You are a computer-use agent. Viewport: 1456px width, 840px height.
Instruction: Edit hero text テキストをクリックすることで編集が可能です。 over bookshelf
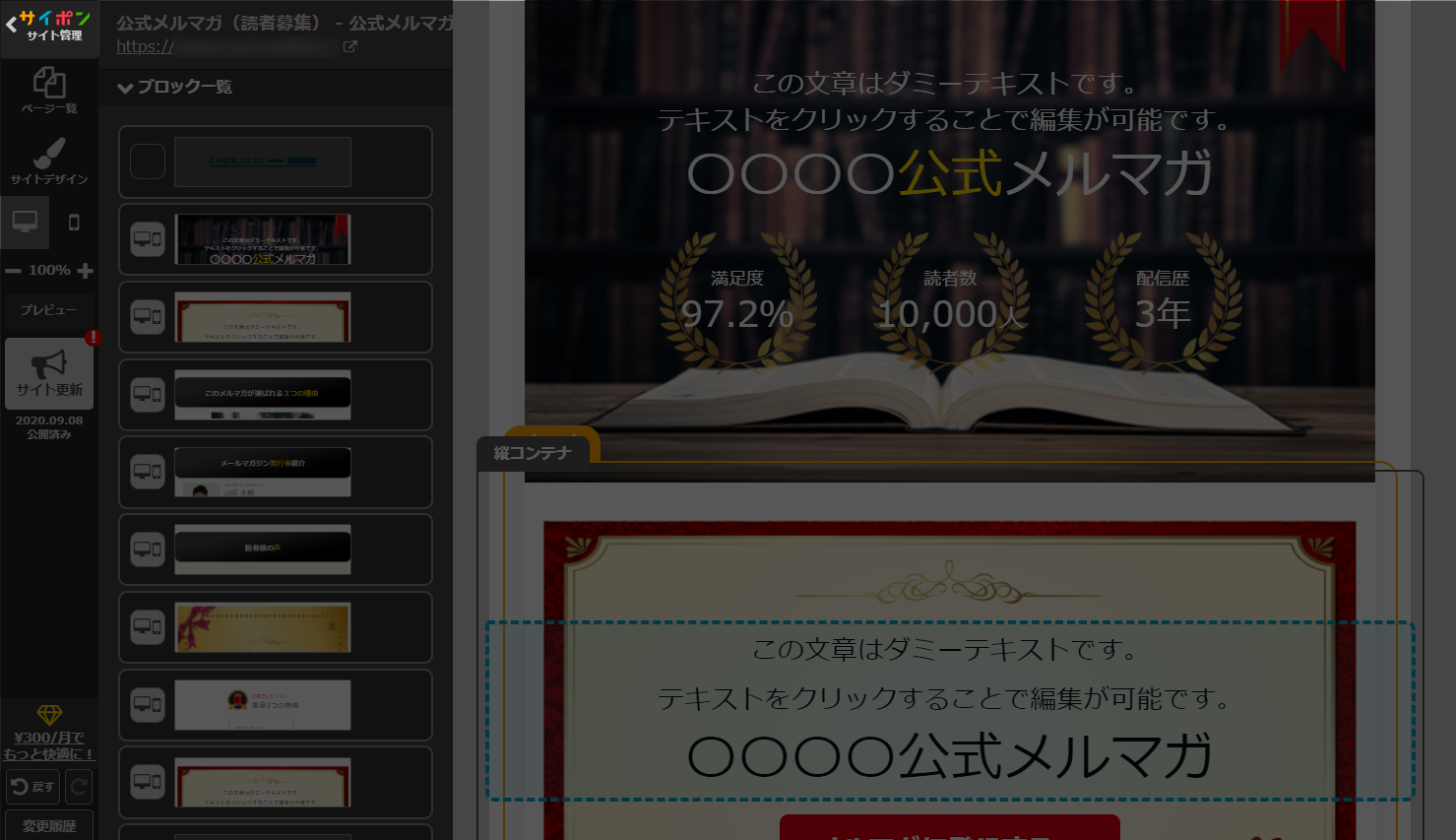point(945,120)
